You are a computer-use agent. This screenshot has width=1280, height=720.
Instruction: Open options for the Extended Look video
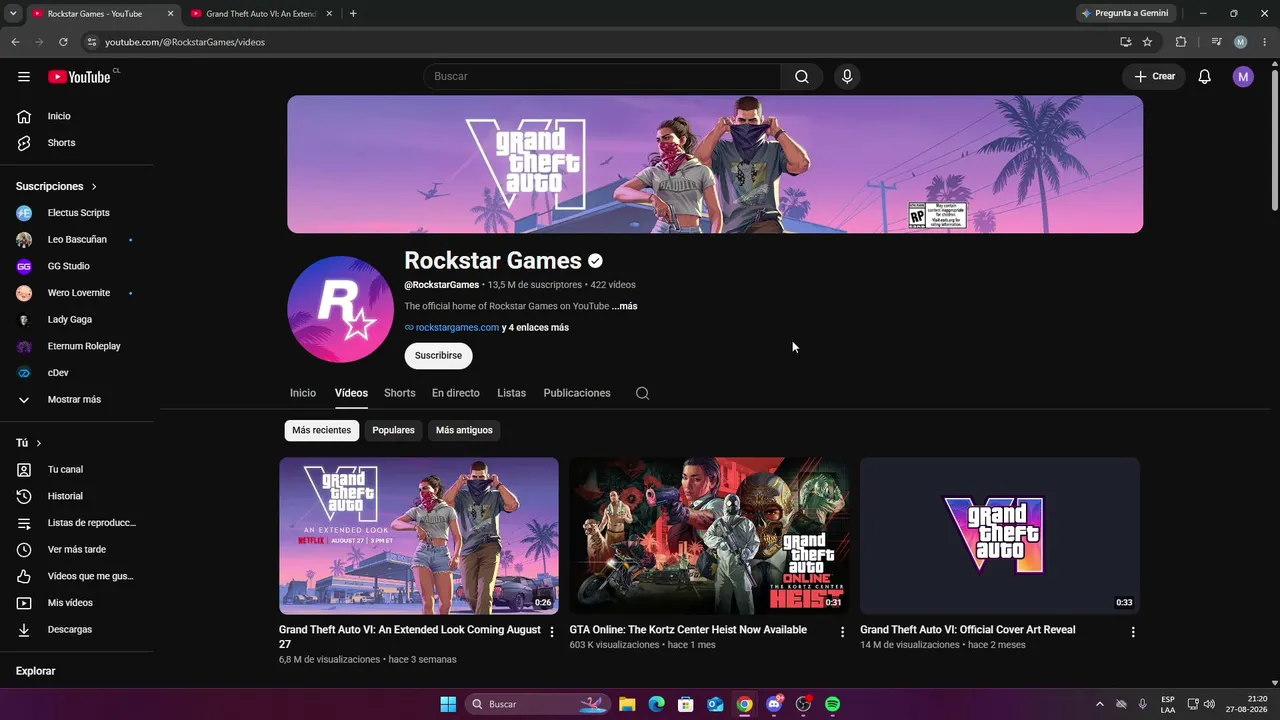click(552, 632)
